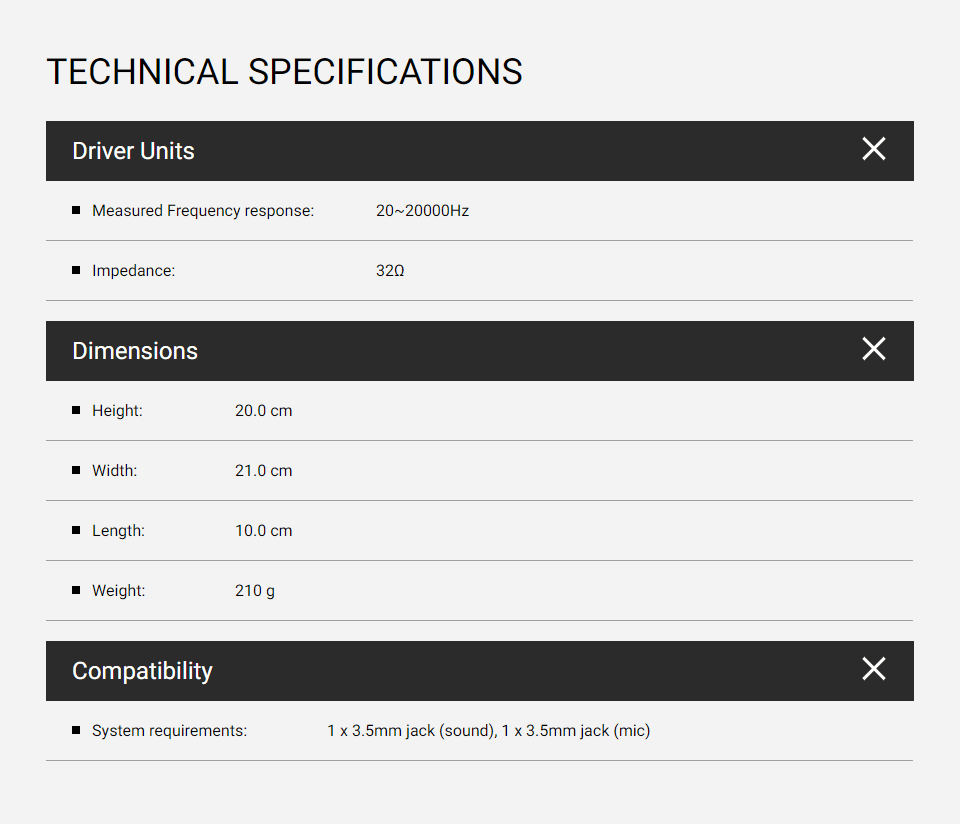Select the Measured Frequency response label

point(203,211)
